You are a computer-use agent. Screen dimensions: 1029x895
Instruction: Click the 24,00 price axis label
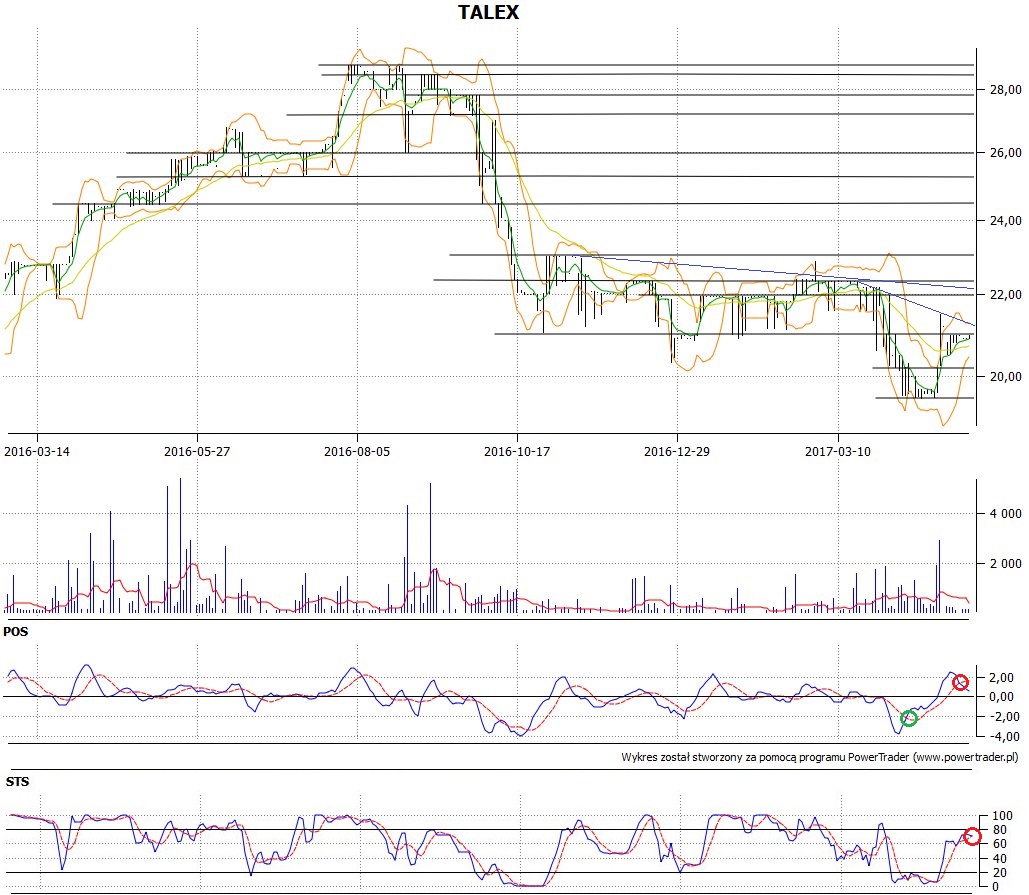[1005, 220]
